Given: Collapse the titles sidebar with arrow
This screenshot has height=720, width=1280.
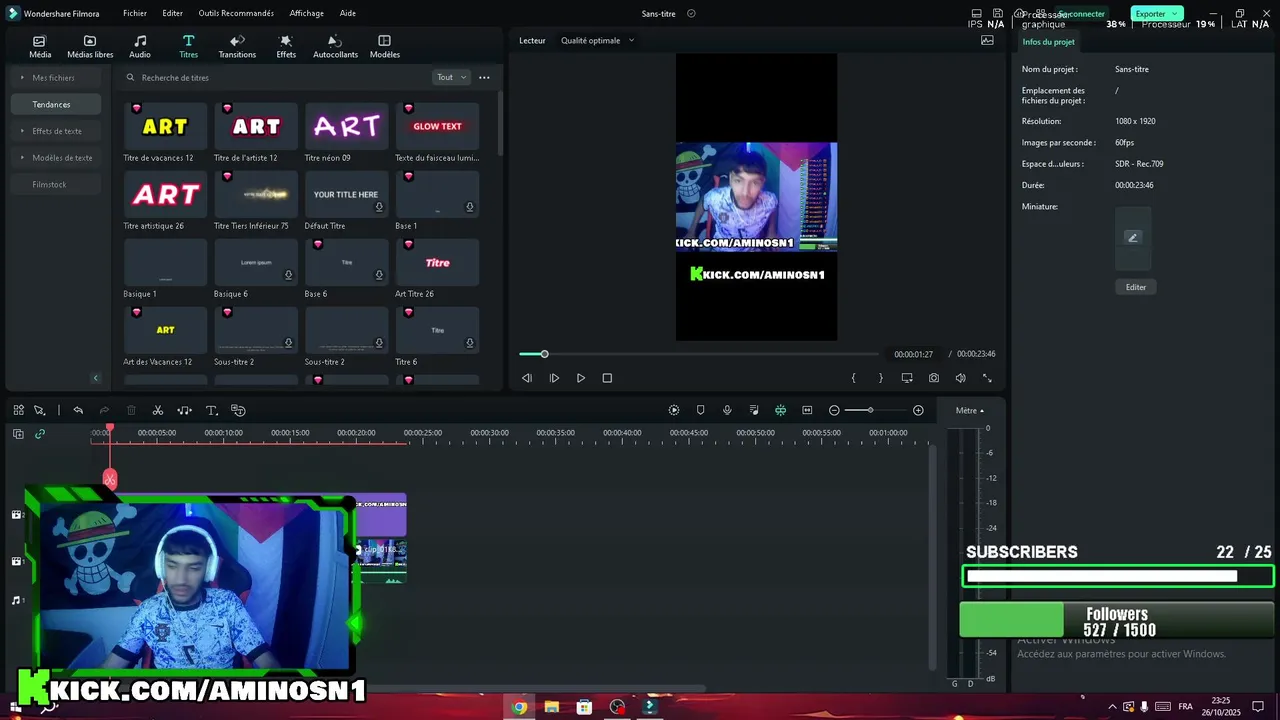Looking at the screenshot, I should [96, 378].
